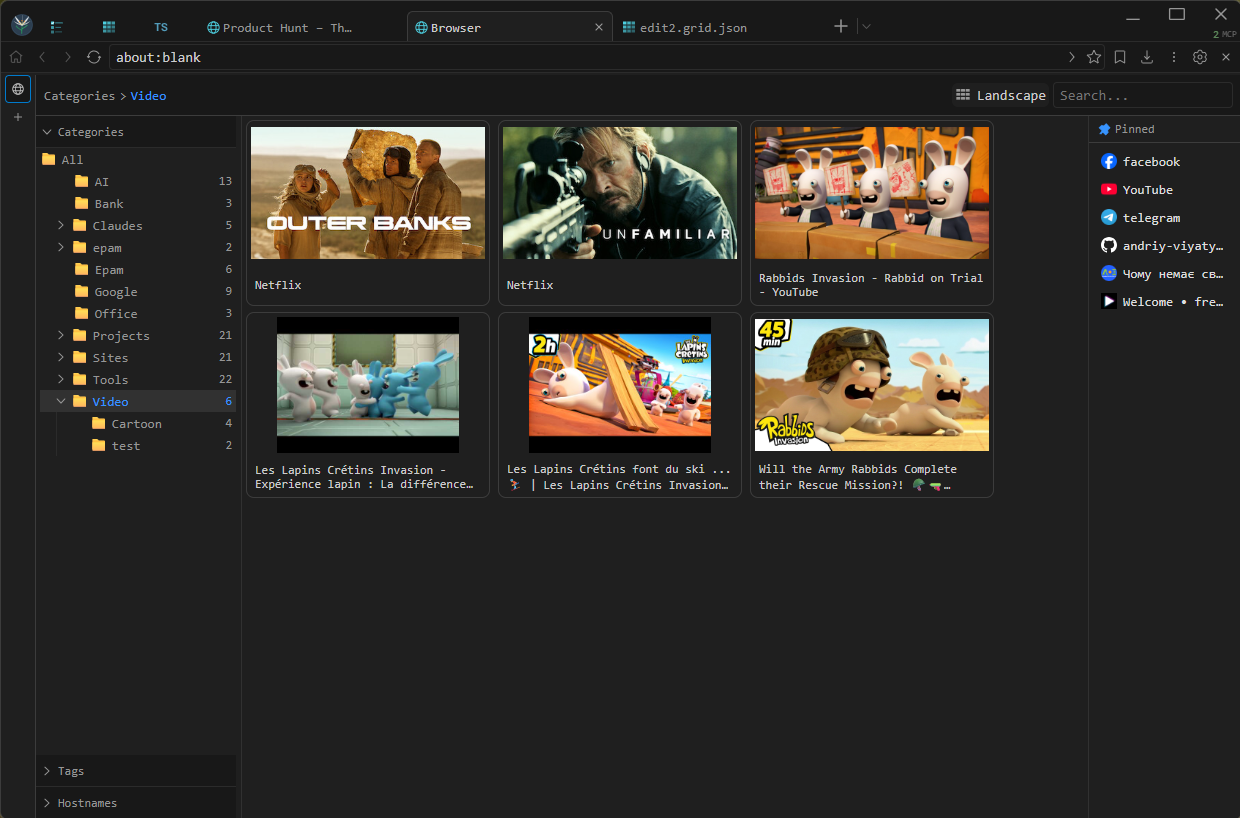Screen dimensions: 1240x818
Task: Reload the page with refresh icon
Action: 94,57
